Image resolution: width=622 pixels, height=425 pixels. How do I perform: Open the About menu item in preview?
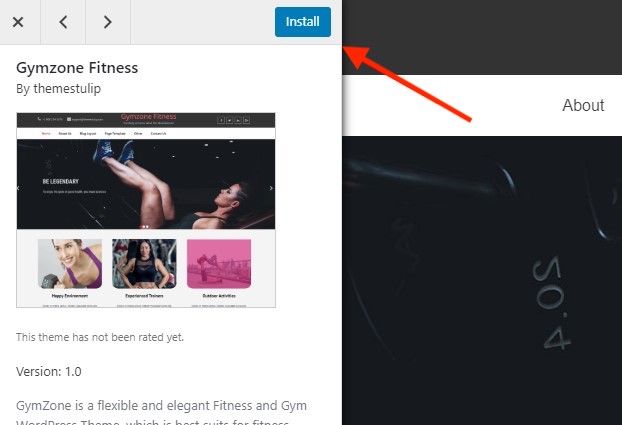click(x=583, y=106)
